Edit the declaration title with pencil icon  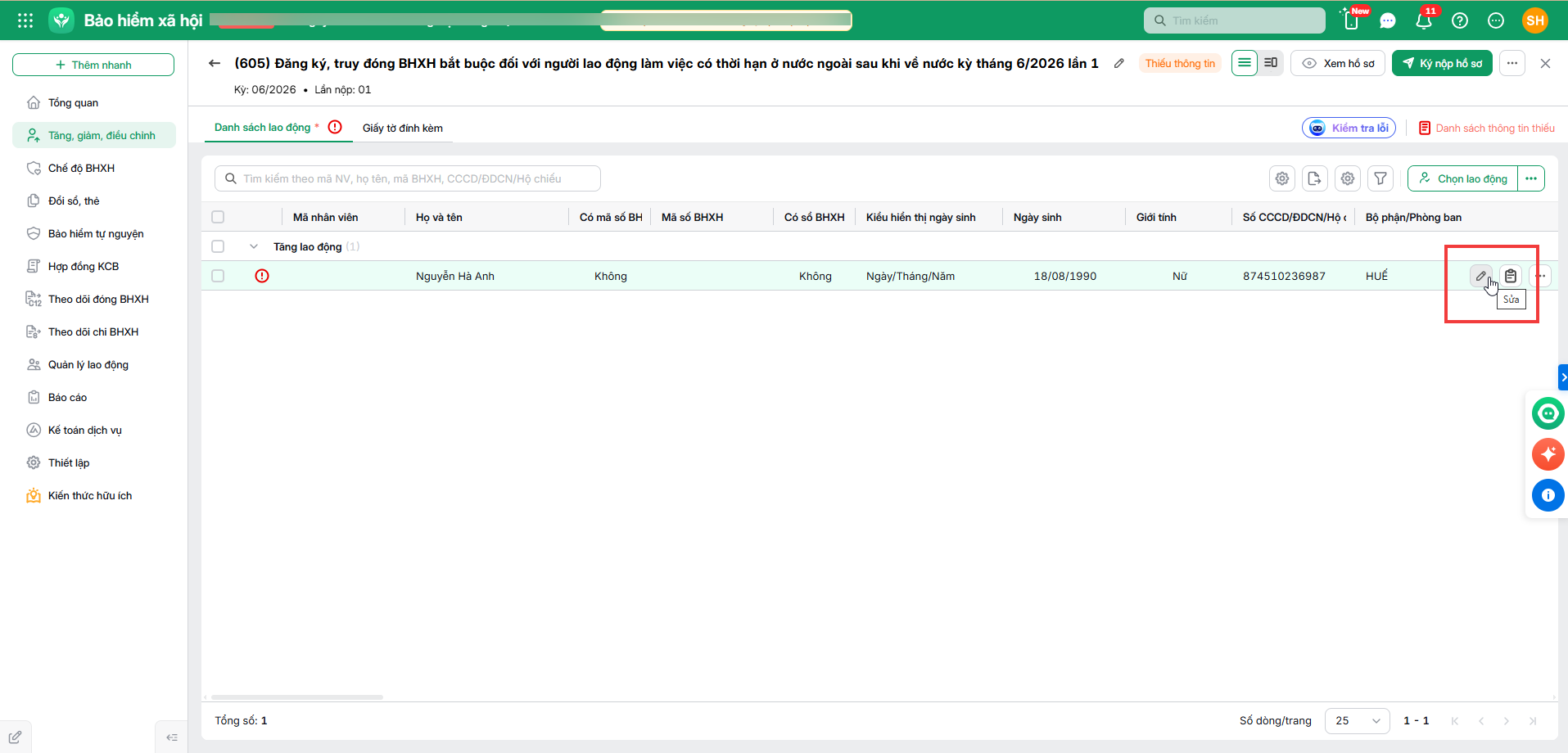click(1119, 63)
